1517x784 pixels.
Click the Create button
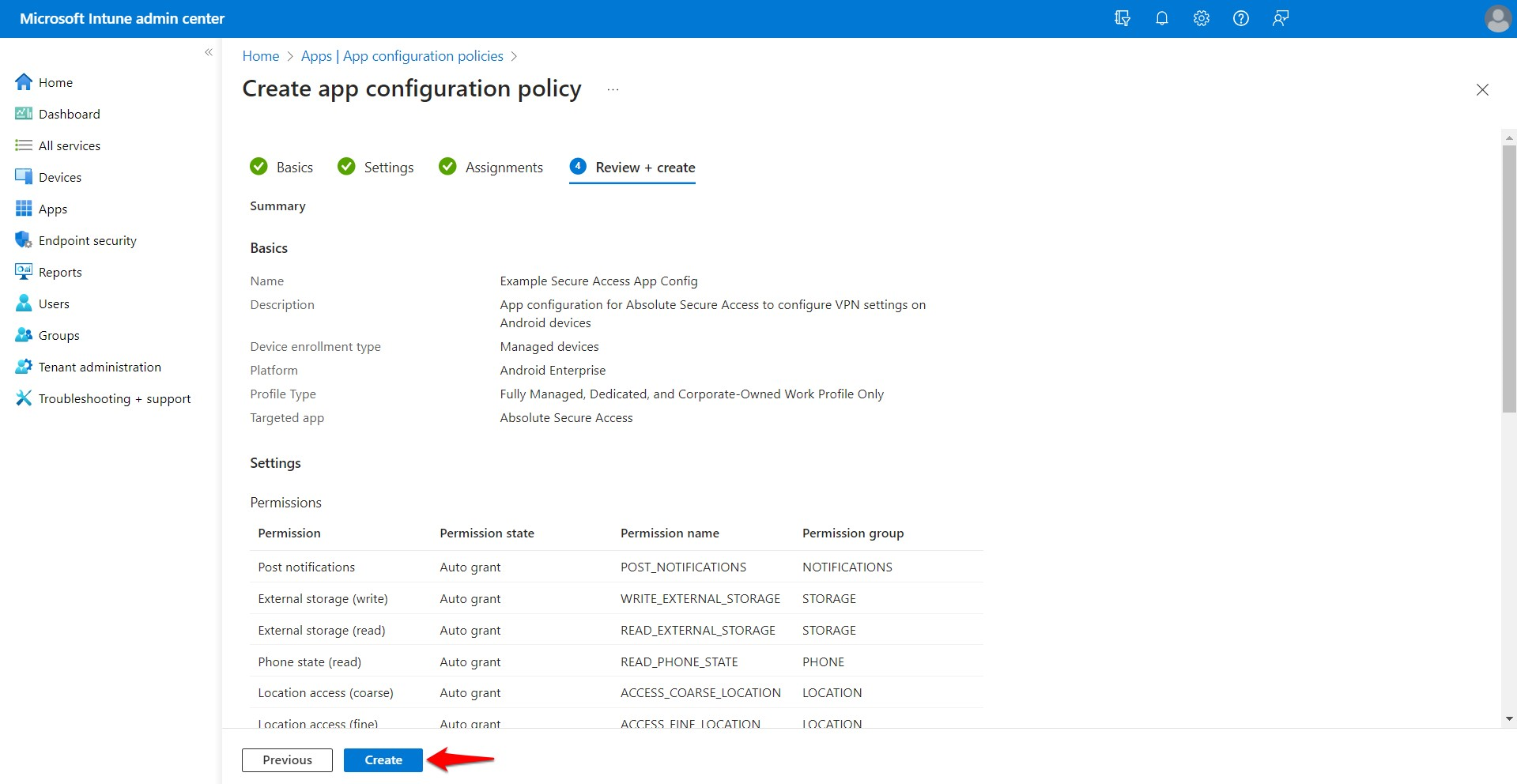click(383, 759)
